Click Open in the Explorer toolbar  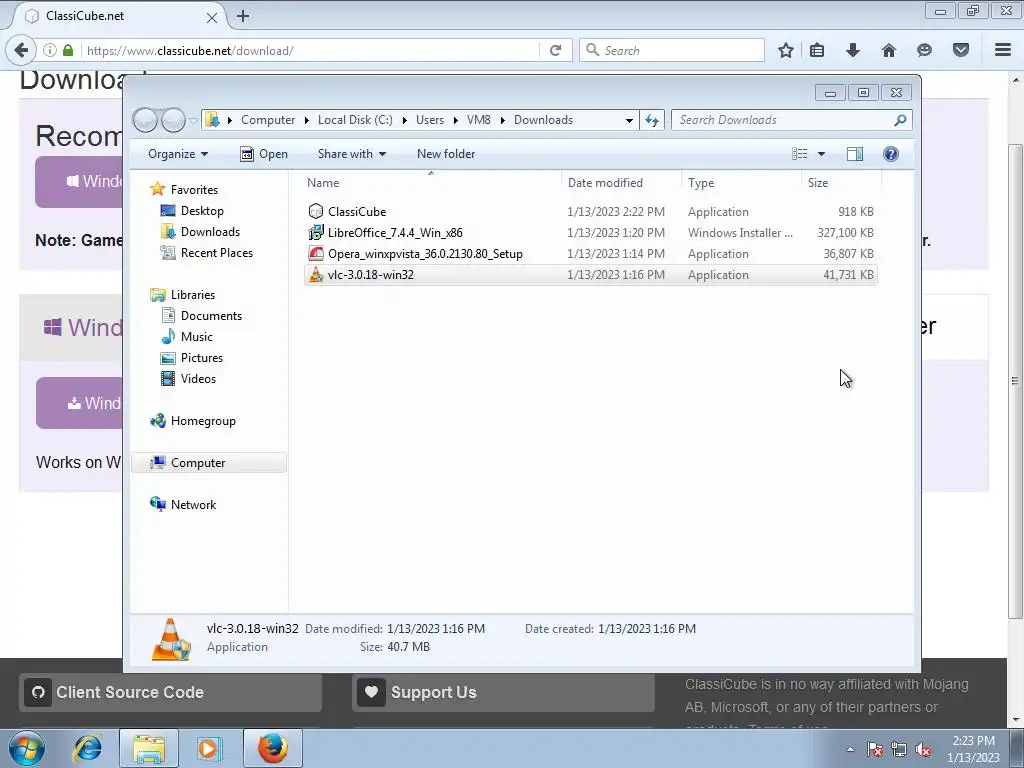click(x=264, y=154)
